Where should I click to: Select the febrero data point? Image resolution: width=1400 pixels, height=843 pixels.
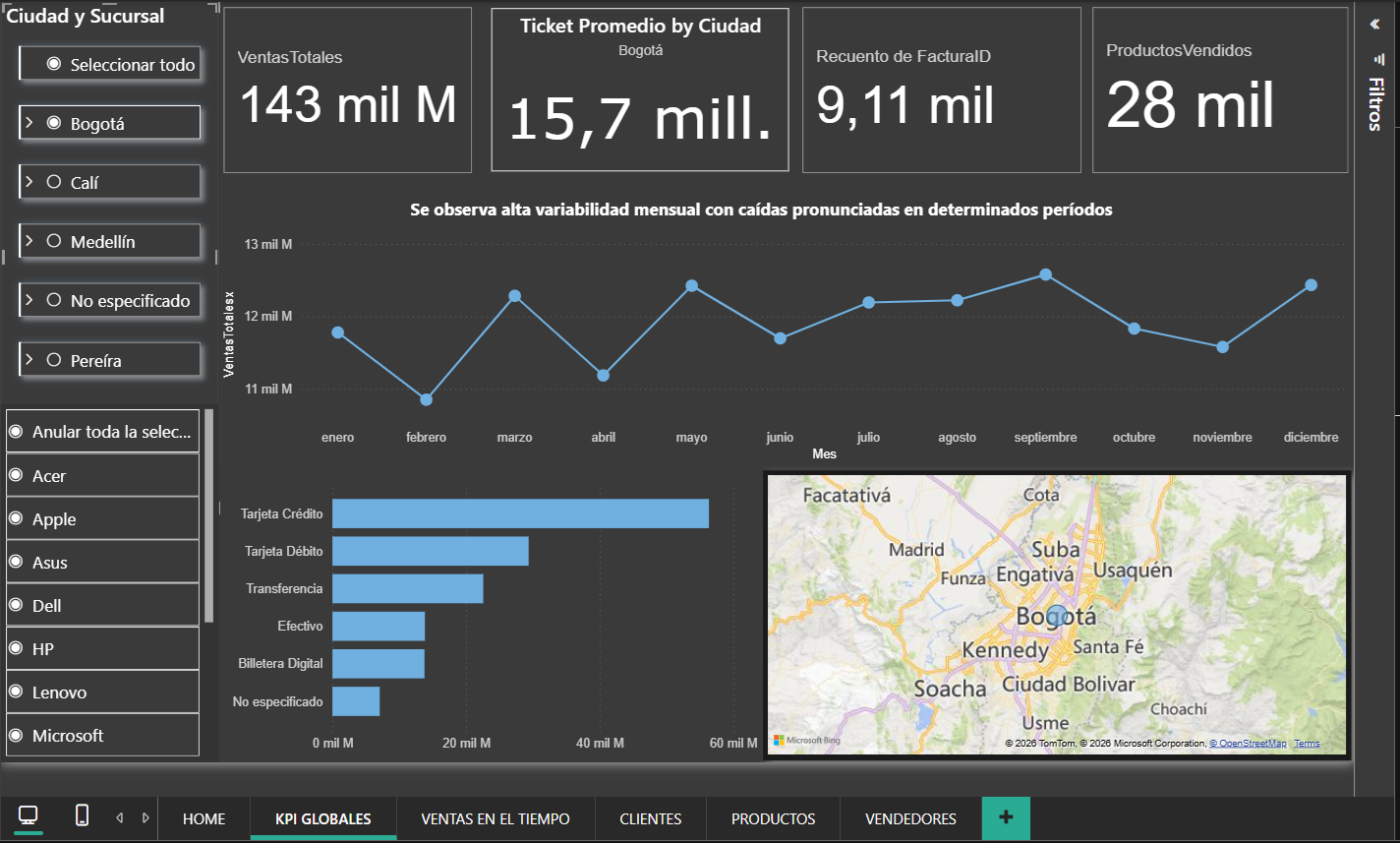pyautogui.click(x=426, y=399)
